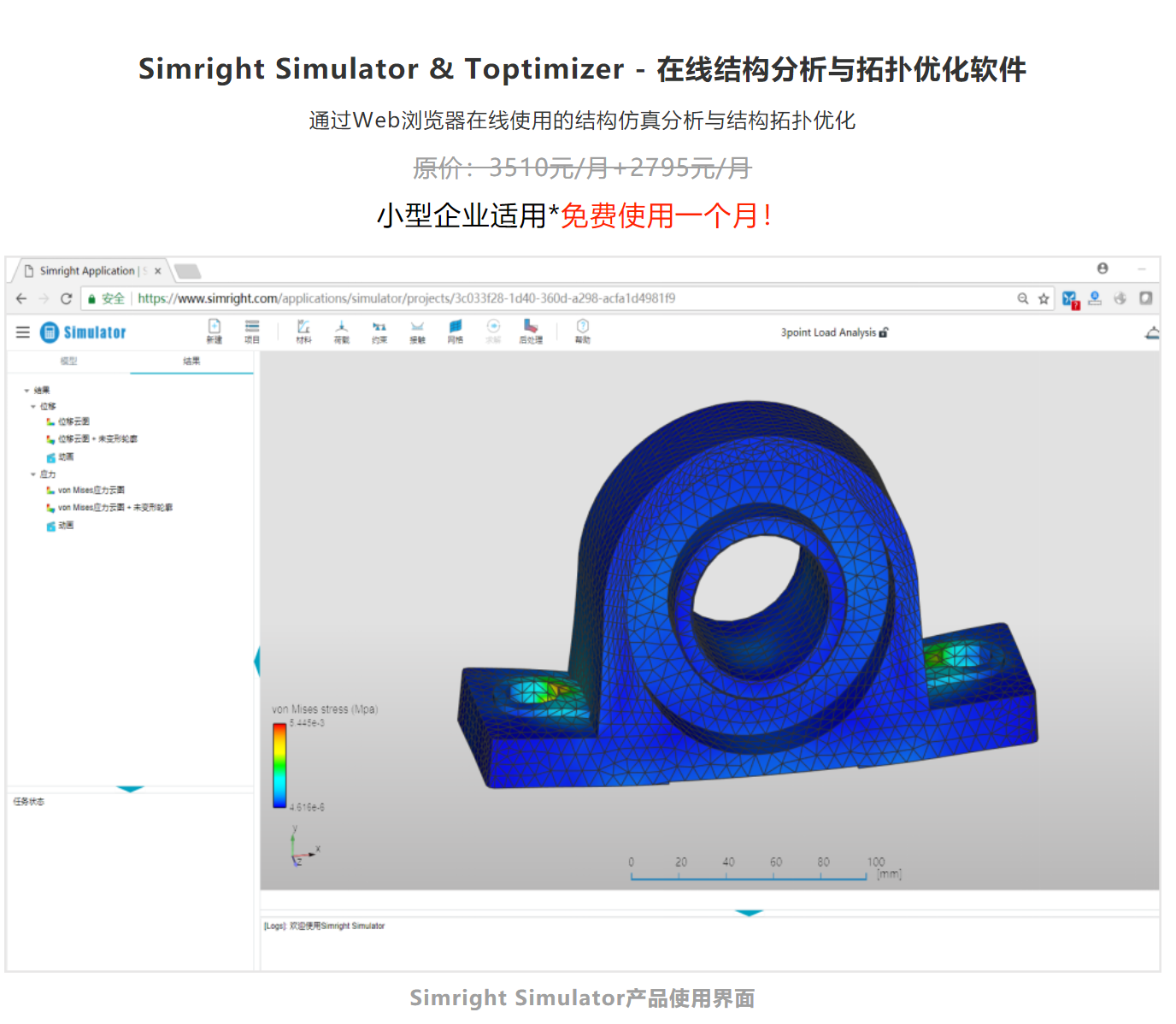Click the 求解 solve icon

[x=493, y=331]
